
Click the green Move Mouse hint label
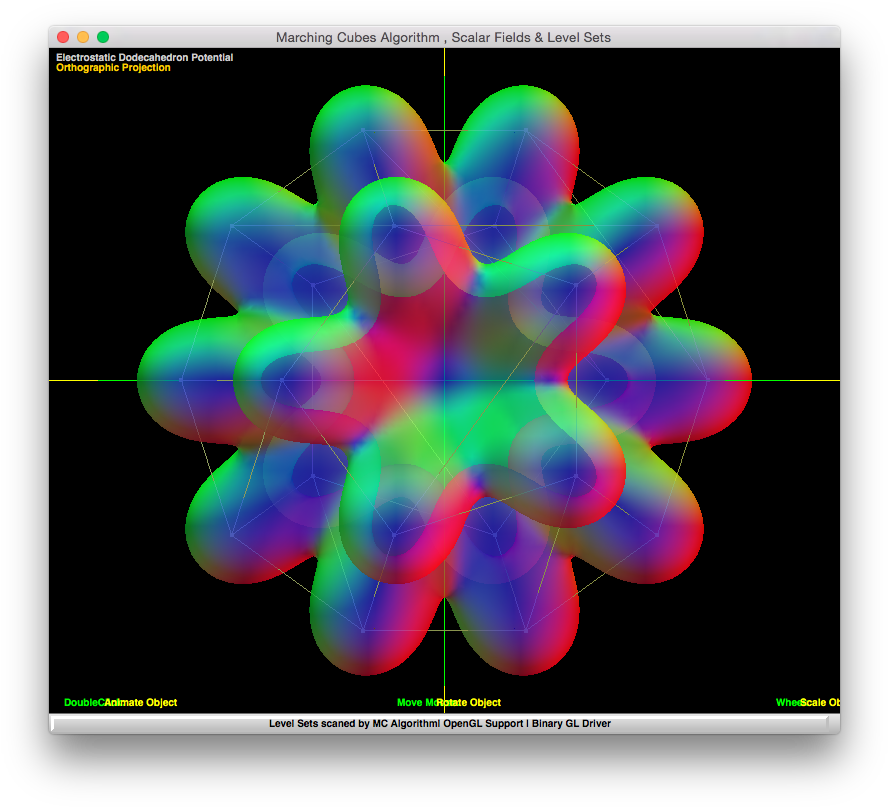414,703
